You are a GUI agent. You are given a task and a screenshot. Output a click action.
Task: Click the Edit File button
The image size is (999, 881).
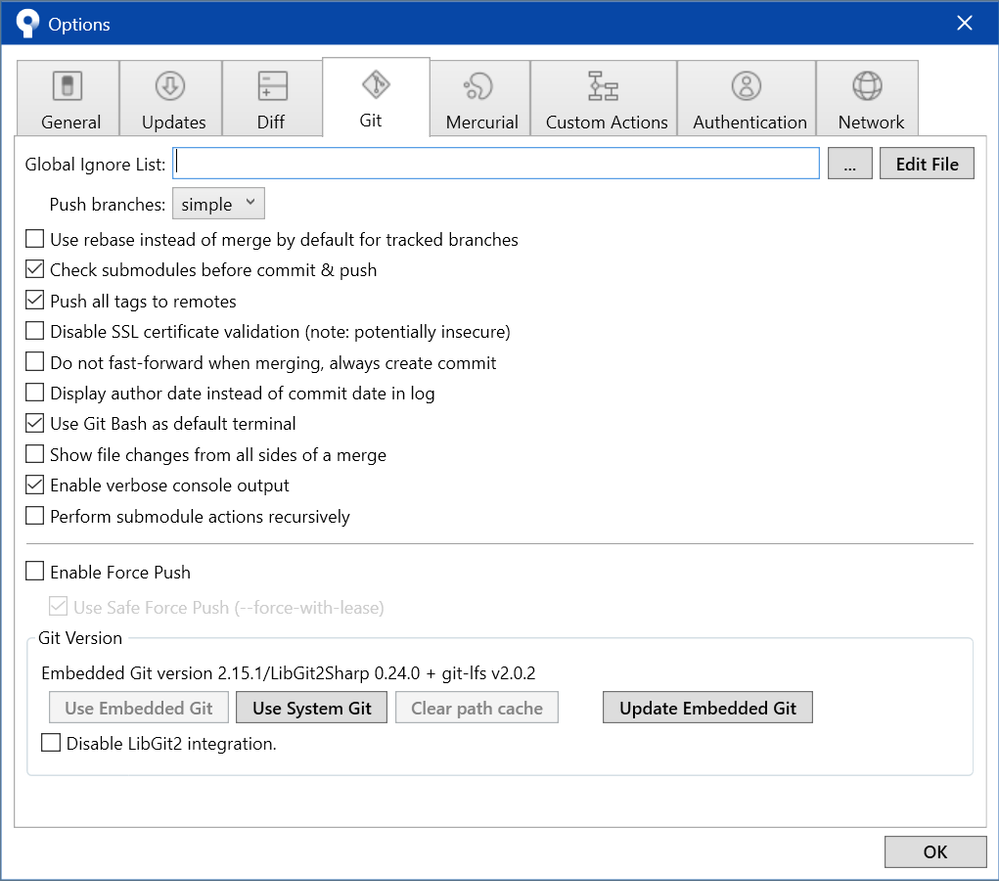(x=926, y=163)
